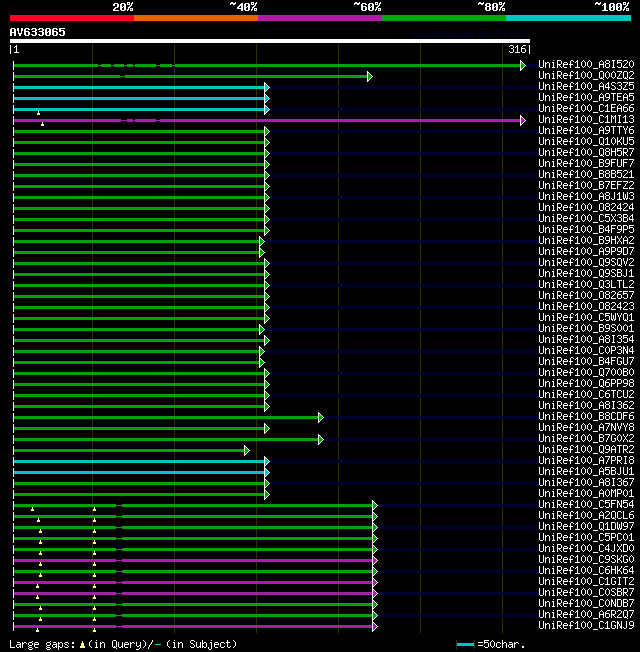Click the magenta arrowhead of UniRef100_C1MI13
This screenshot has width=640, height=652.
pos(523,121)
